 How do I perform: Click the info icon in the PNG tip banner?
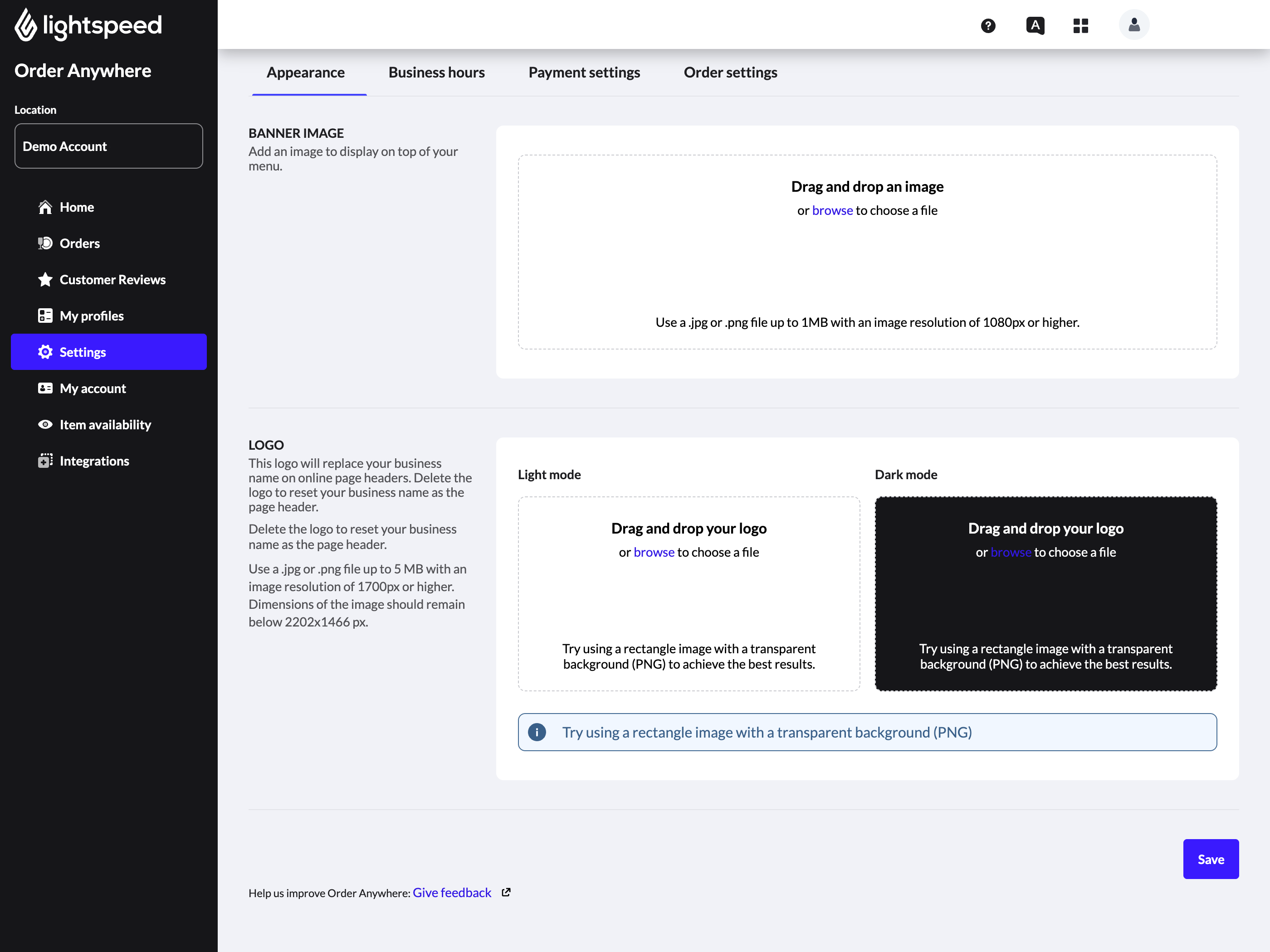(x=537, y=732)
